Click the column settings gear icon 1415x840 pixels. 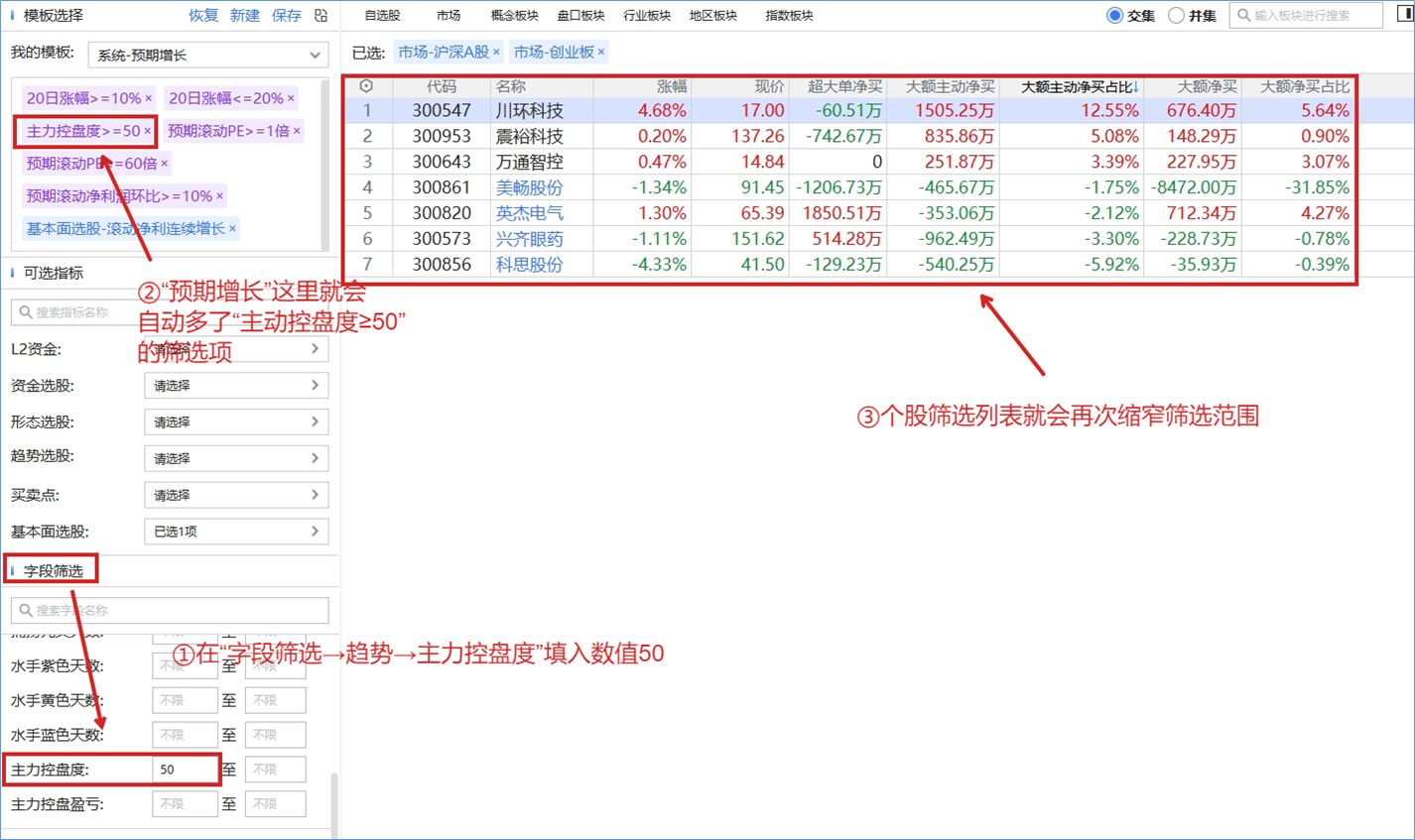(x=366, y=86)
